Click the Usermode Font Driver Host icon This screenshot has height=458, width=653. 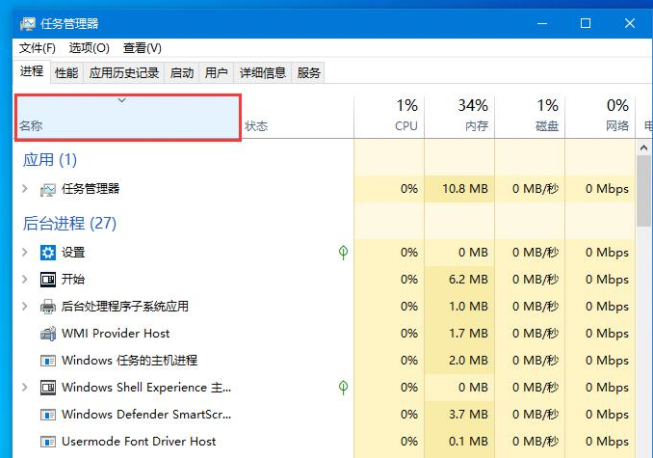tap(48, 441)
